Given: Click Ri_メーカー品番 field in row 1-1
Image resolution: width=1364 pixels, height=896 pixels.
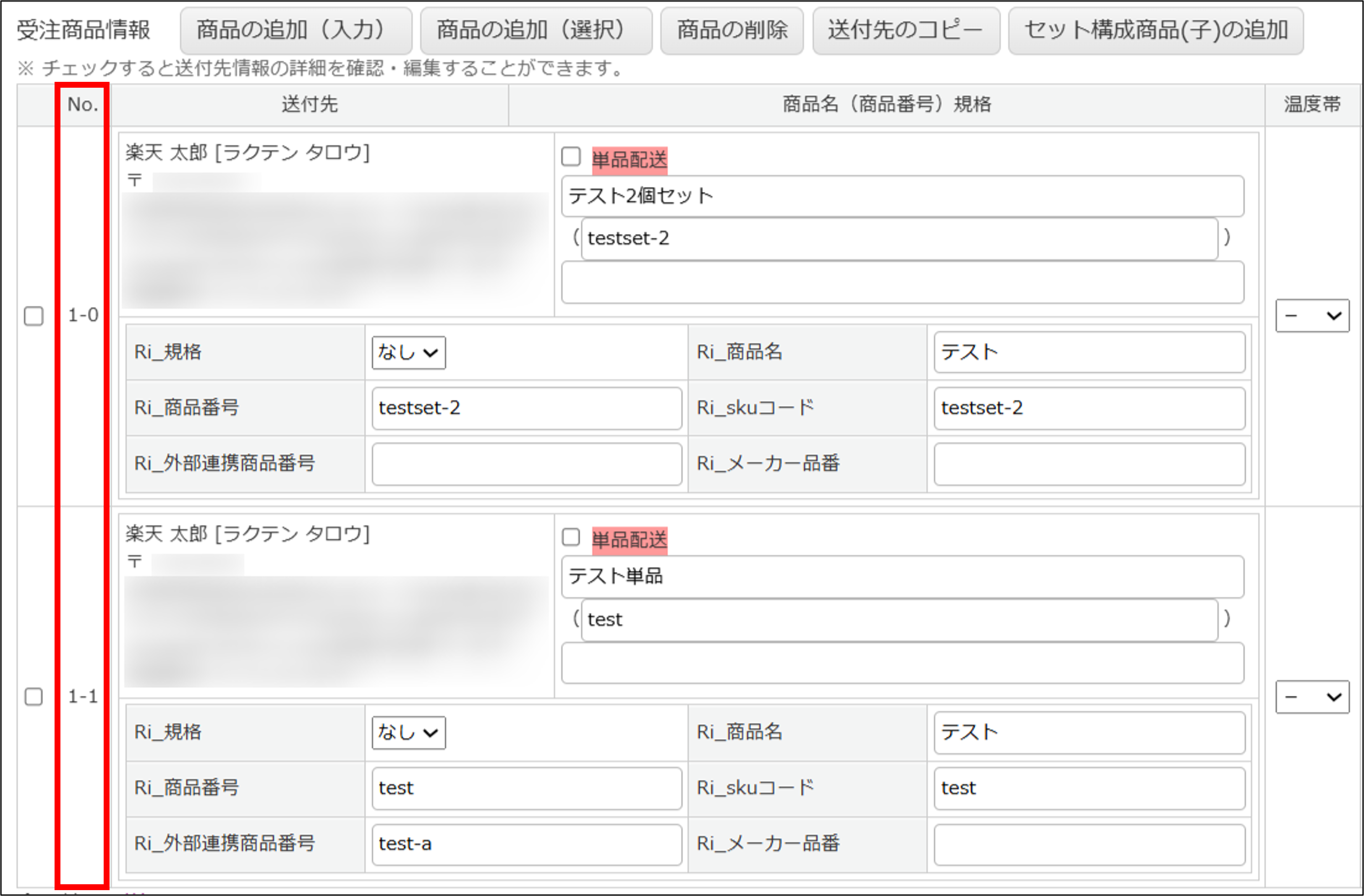Looking at the screenshot, I should point(1090,844).
